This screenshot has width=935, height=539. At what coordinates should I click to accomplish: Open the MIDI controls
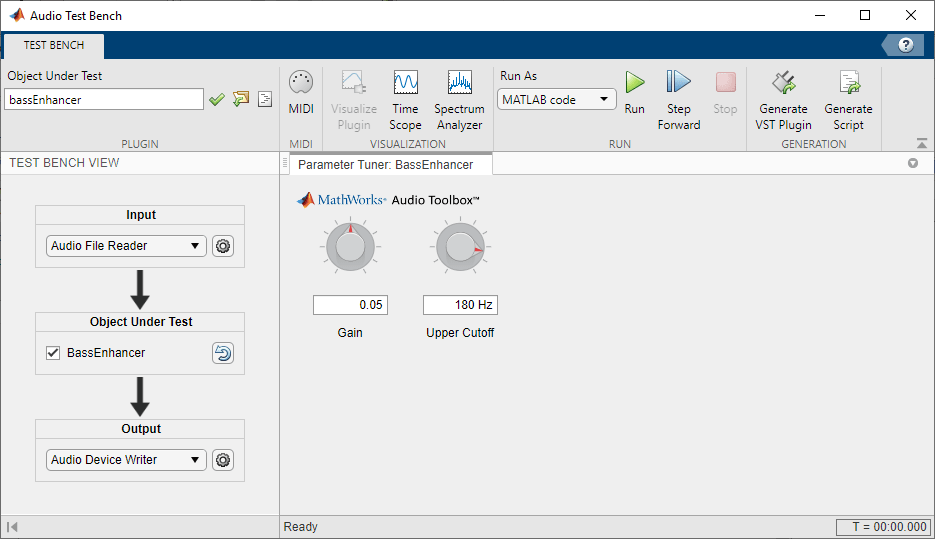click(301, 92)
